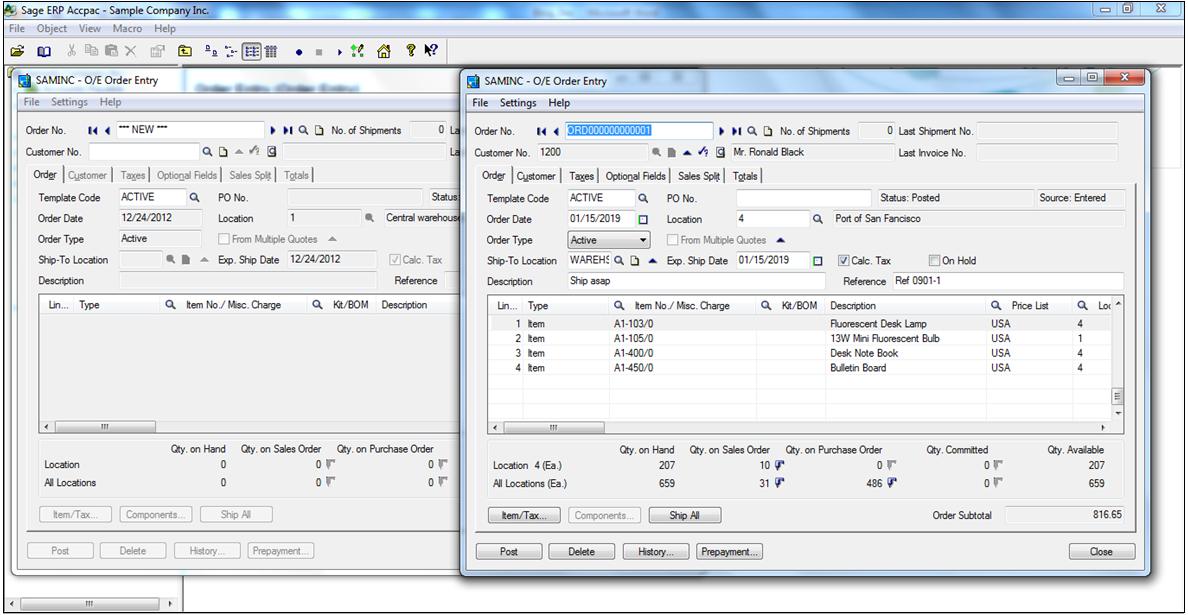
Task: Click the Home house icon in toolbar
Action: pos(384,51)
